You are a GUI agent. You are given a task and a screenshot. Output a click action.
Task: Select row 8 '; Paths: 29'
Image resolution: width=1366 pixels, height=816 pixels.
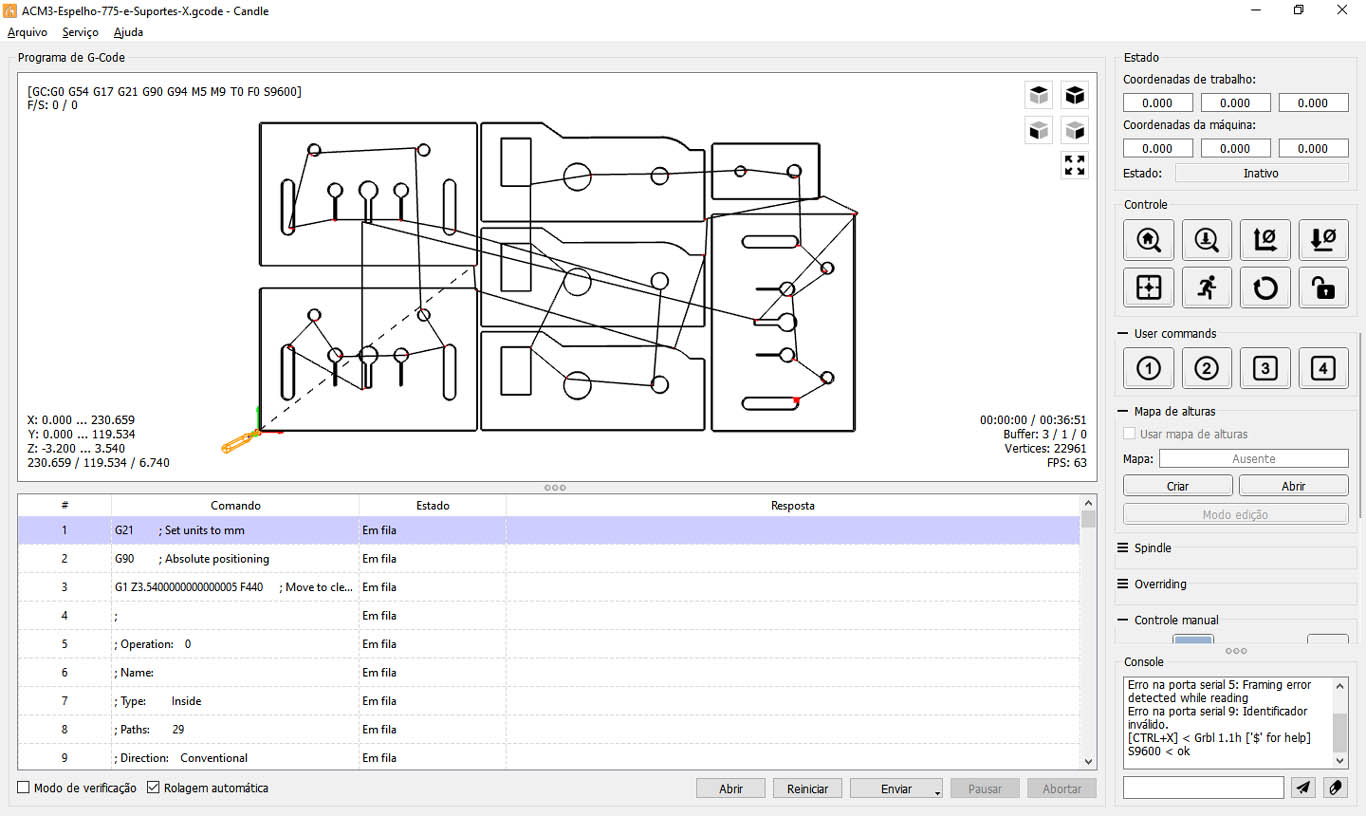point(549,730)
